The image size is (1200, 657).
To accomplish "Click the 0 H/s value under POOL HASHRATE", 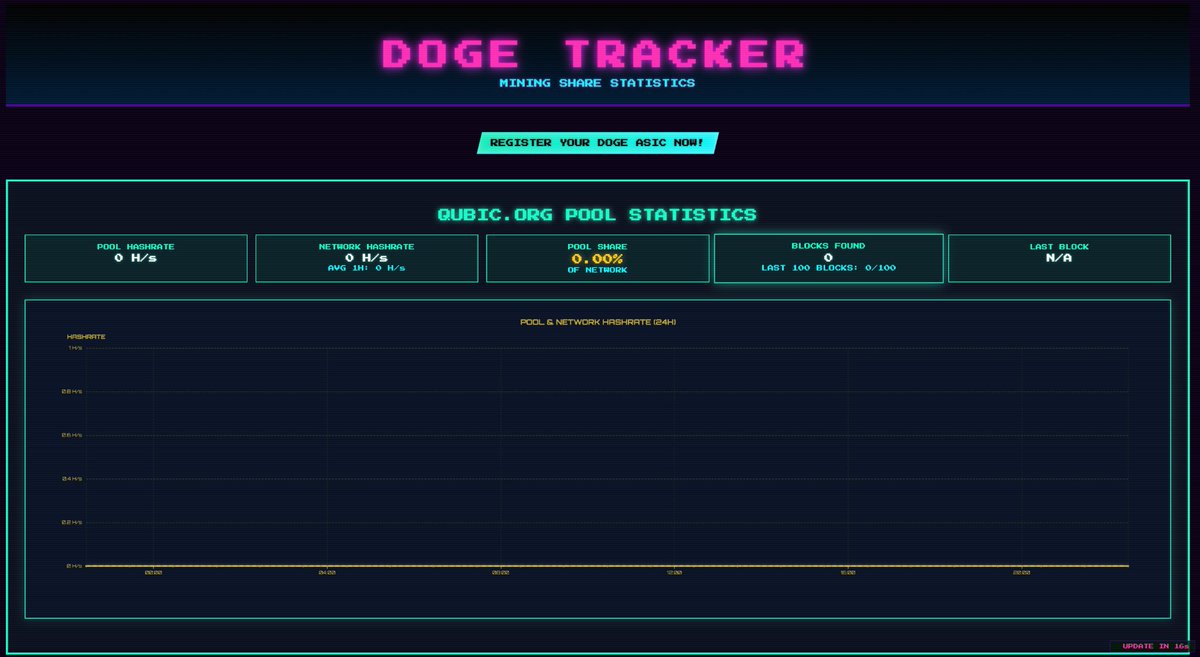I will click(136, 258).
